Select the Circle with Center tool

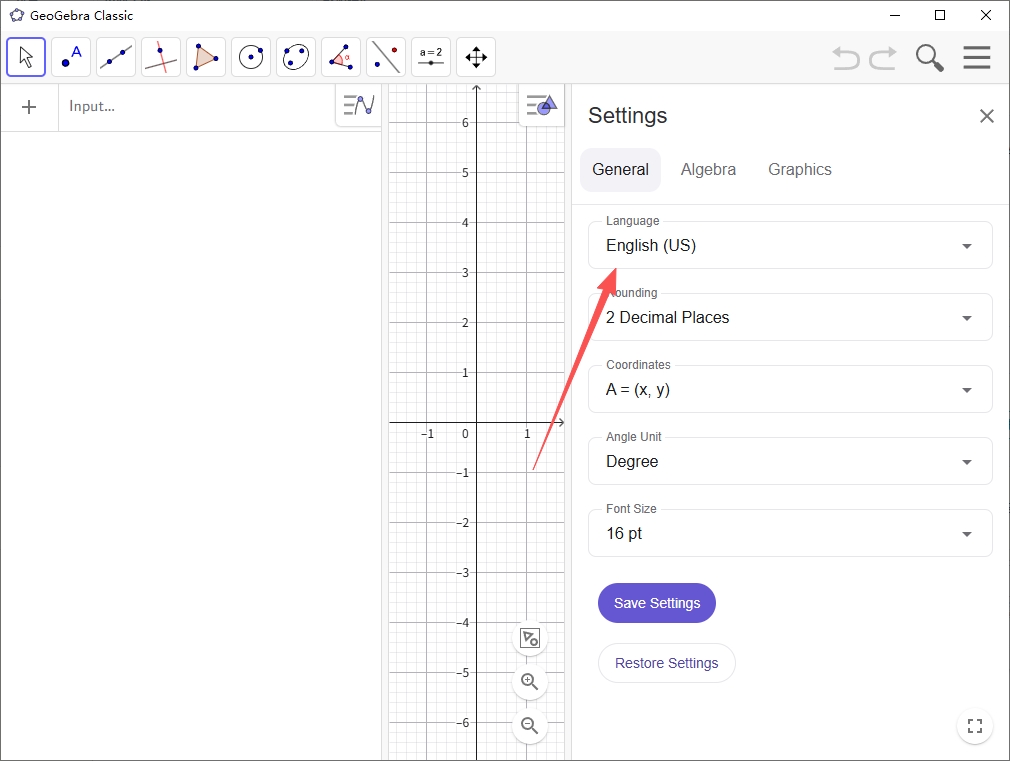251,57
